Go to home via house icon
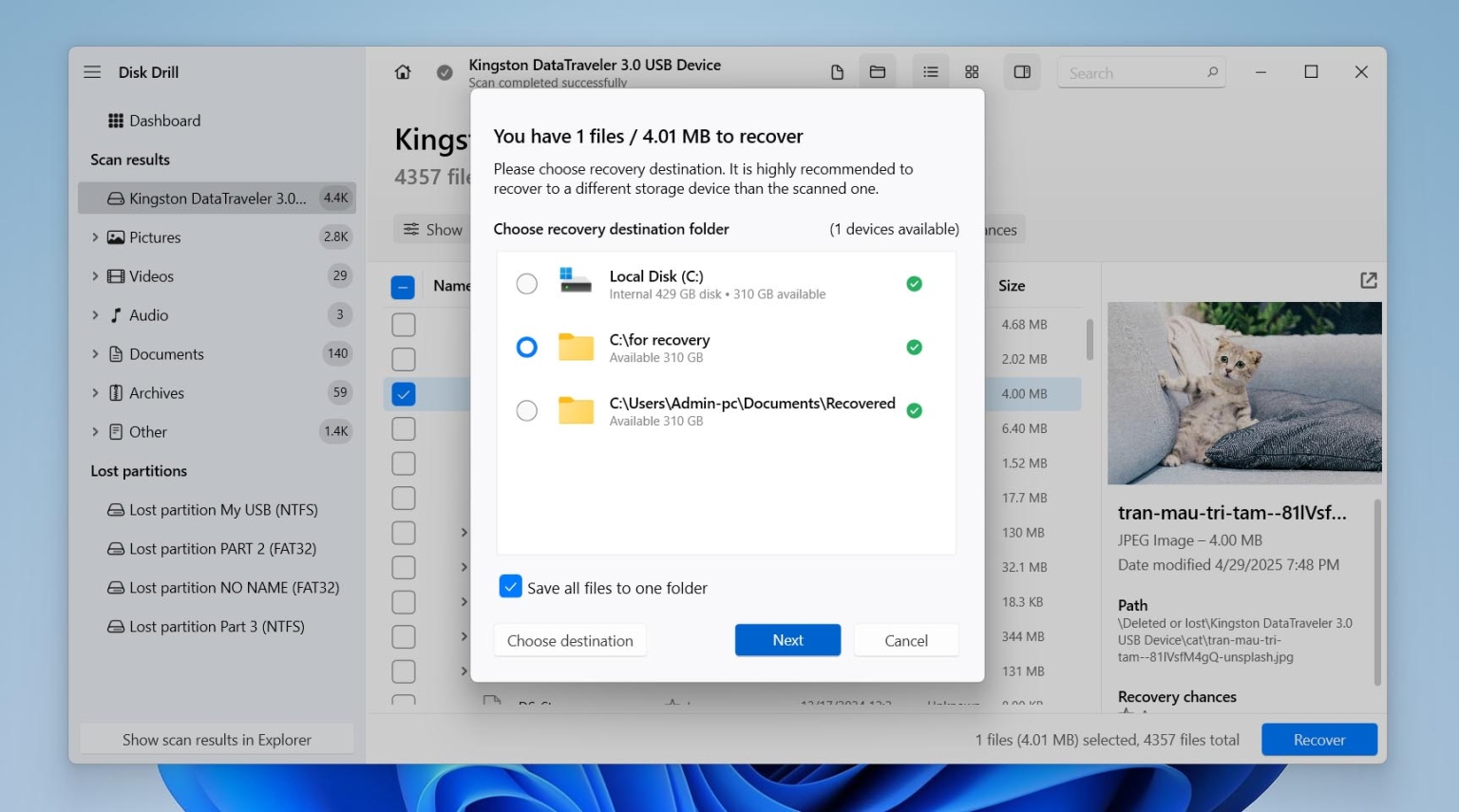The width and height of the screenshot is (1459, 812). [403, 72]
